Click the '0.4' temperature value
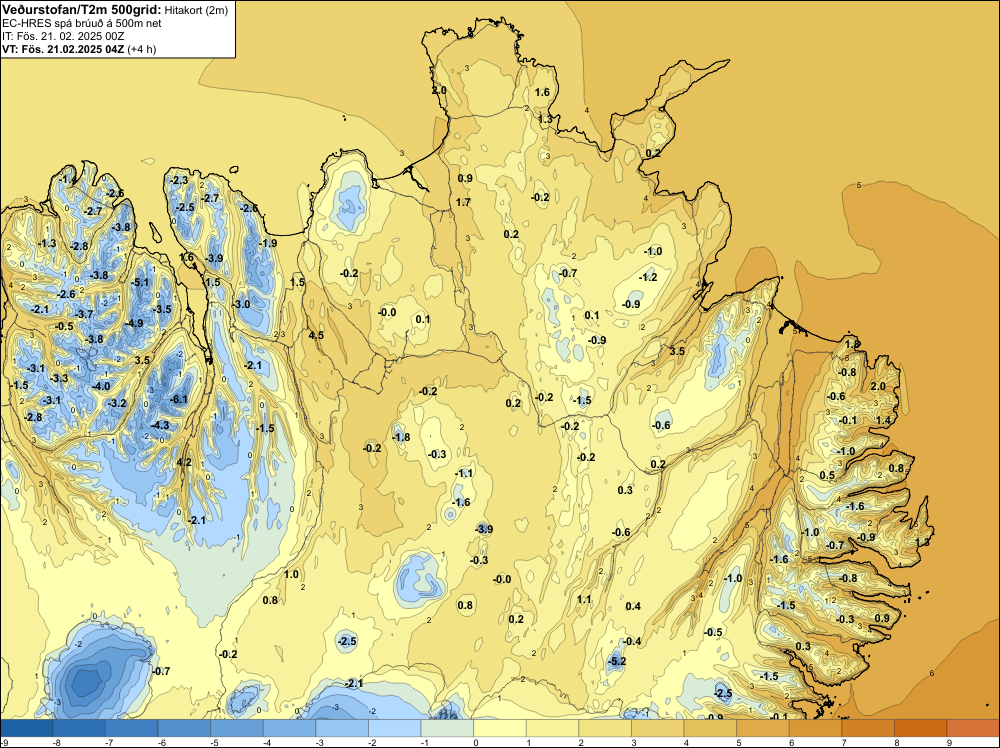Screen dimensions: 1000x748 (x=633, y=606)
